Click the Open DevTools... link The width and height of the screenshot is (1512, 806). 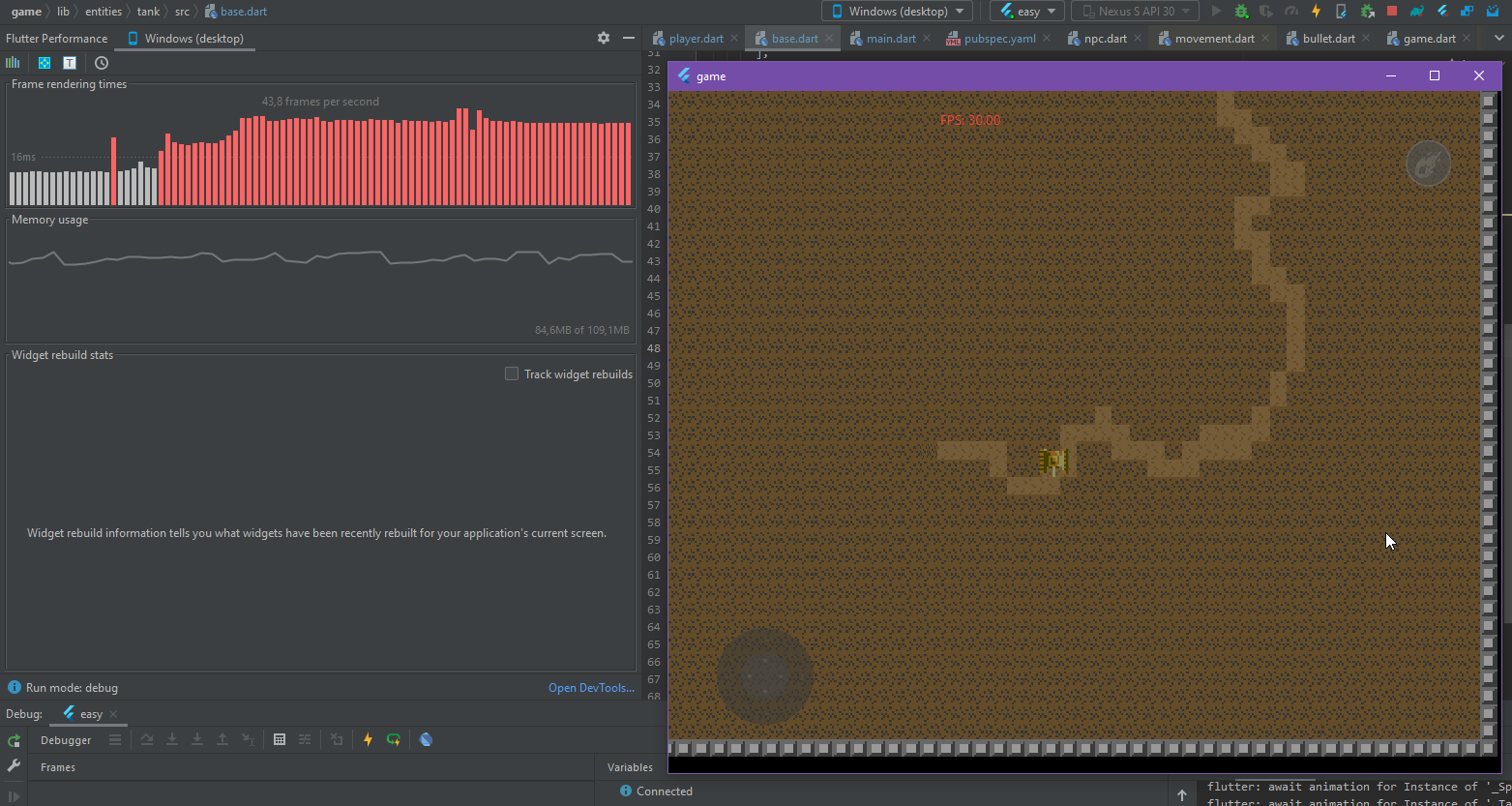pyautogui.click(x=591, y=688)
